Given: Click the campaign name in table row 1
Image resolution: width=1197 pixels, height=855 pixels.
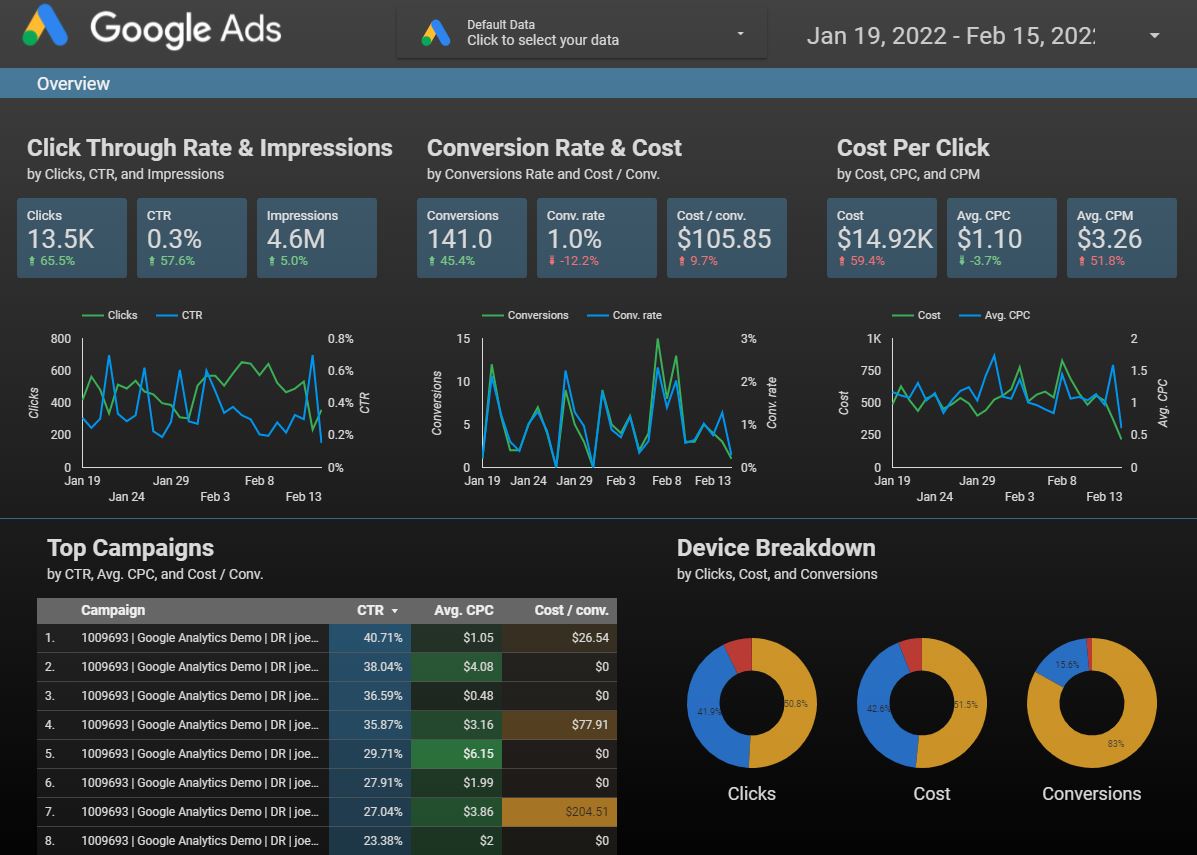Looking at the screenshot, I should (200, 637).
